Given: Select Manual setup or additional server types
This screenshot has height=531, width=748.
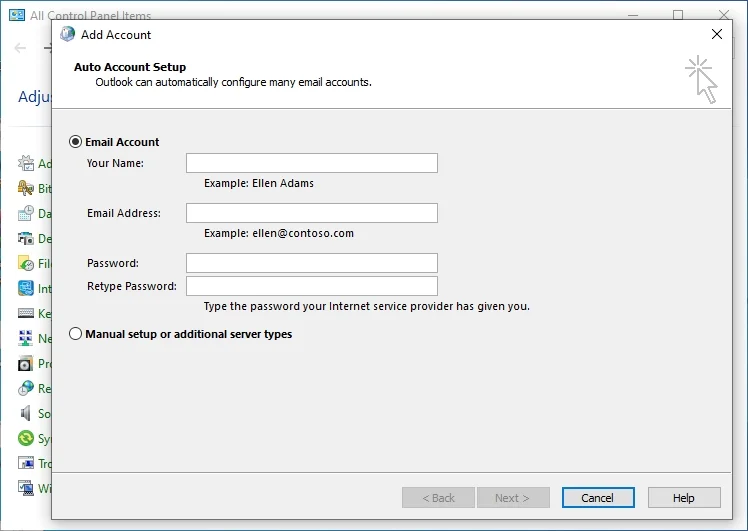Looking at the screenshot, I should point(75,333).
